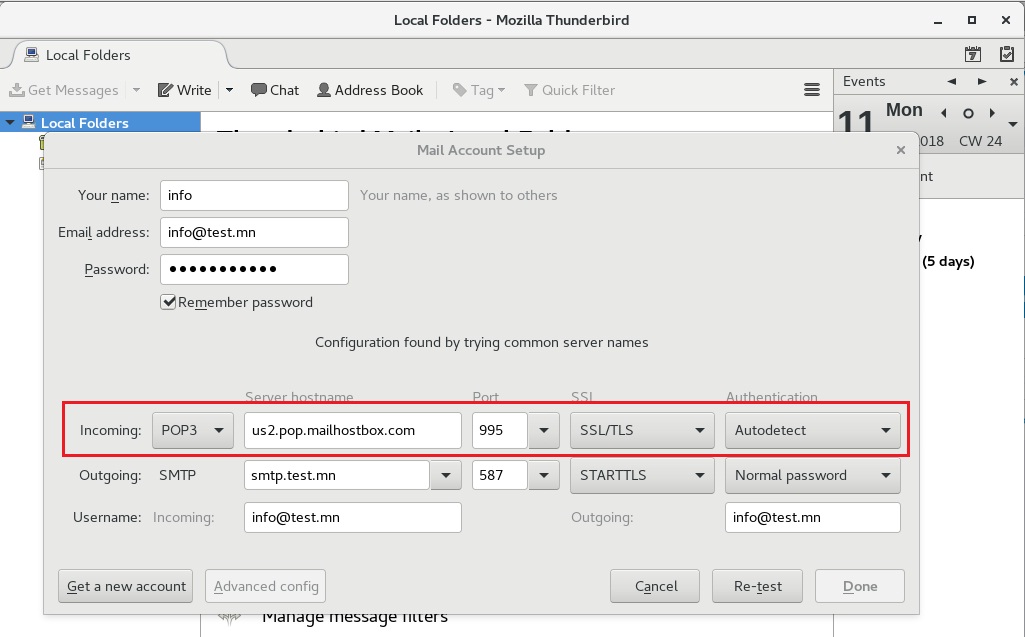Open outgoing server hostname dropdown arrow
Image resolution: width=1025 pixels, height=637 pixels.
[x=446, y=475]
